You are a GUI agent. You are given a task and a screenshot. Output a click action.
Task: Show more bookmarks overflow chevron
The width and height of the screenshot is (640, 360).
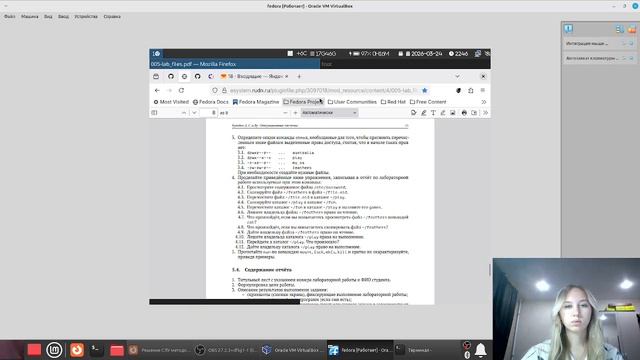484,102
